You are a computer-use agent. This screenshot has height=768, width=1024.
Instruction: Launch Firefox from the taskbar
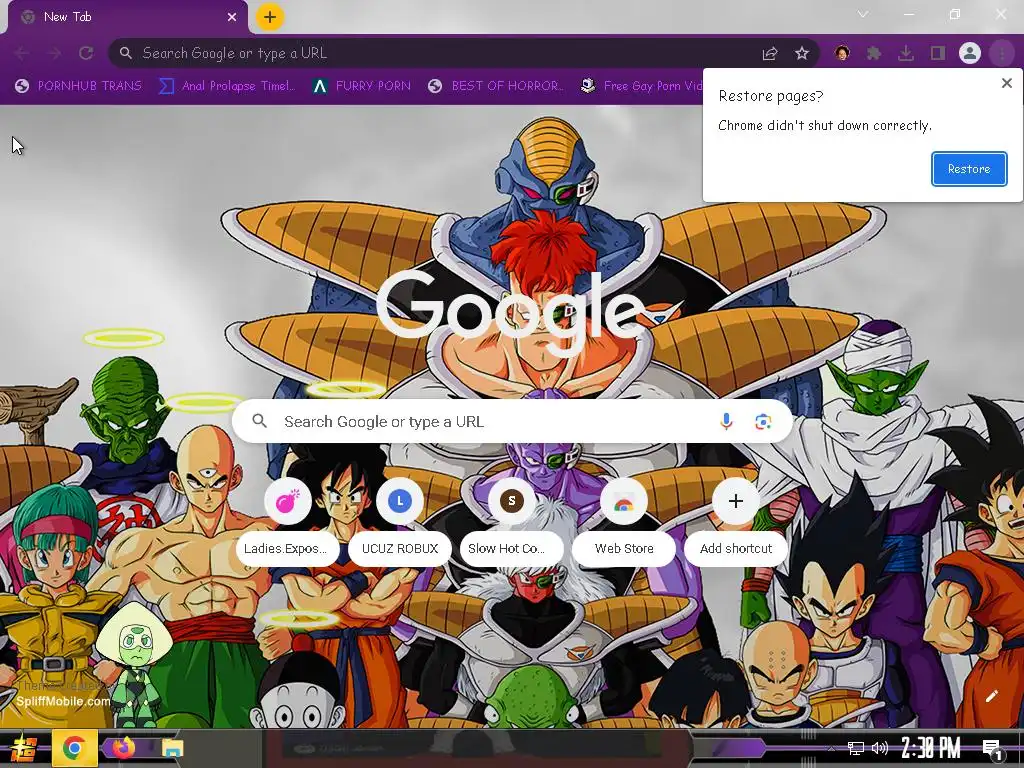(x=124, y=748)
